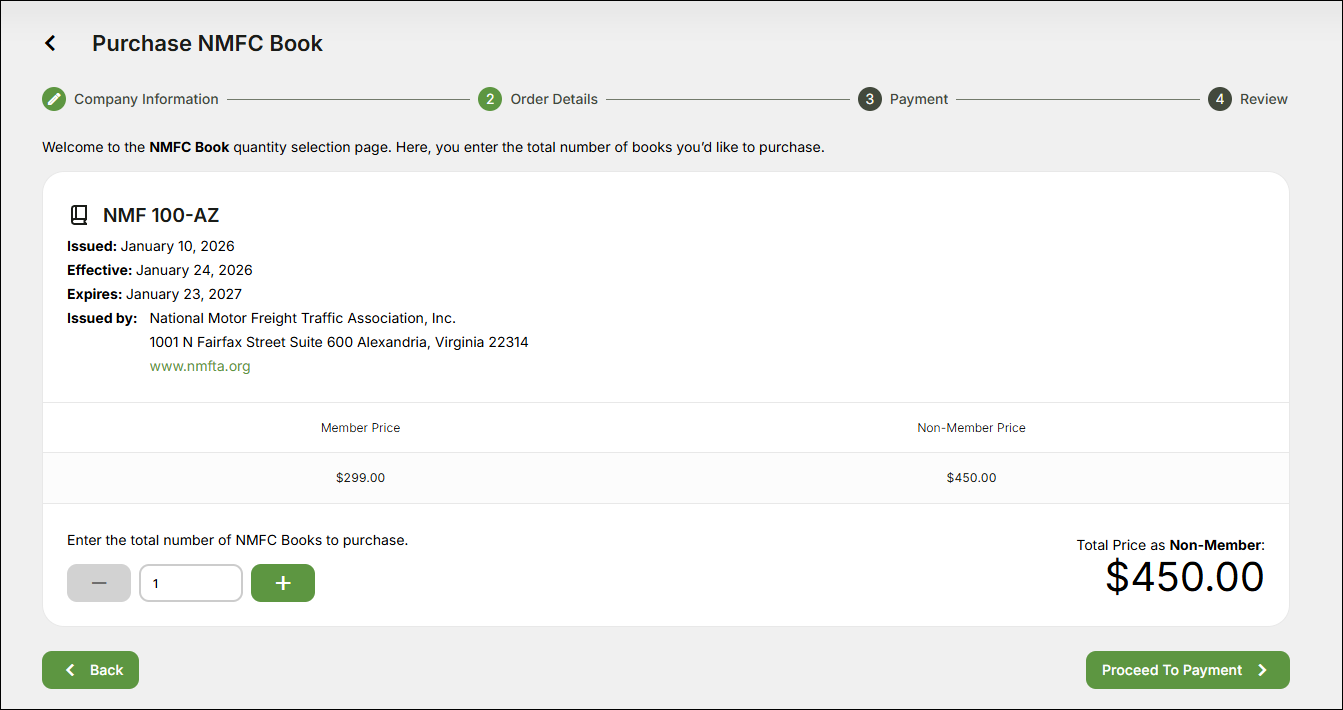
Task: Click the Member Price column header
Action: tap(360, 427)
